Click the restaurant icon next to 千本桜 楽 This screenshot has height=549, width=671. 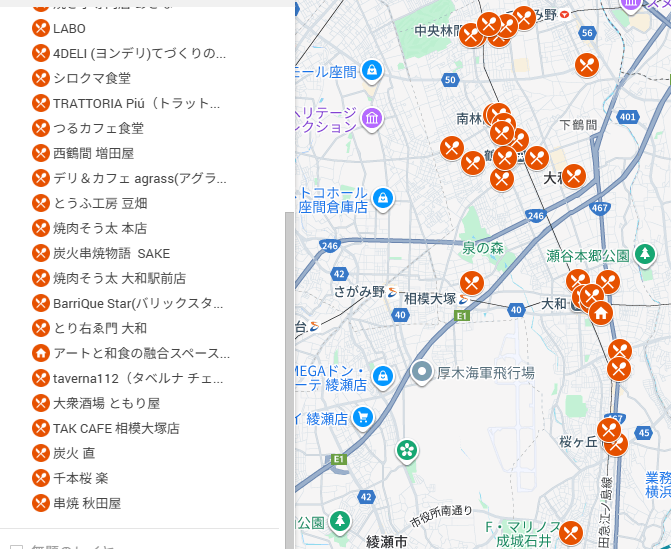point(41,478)
